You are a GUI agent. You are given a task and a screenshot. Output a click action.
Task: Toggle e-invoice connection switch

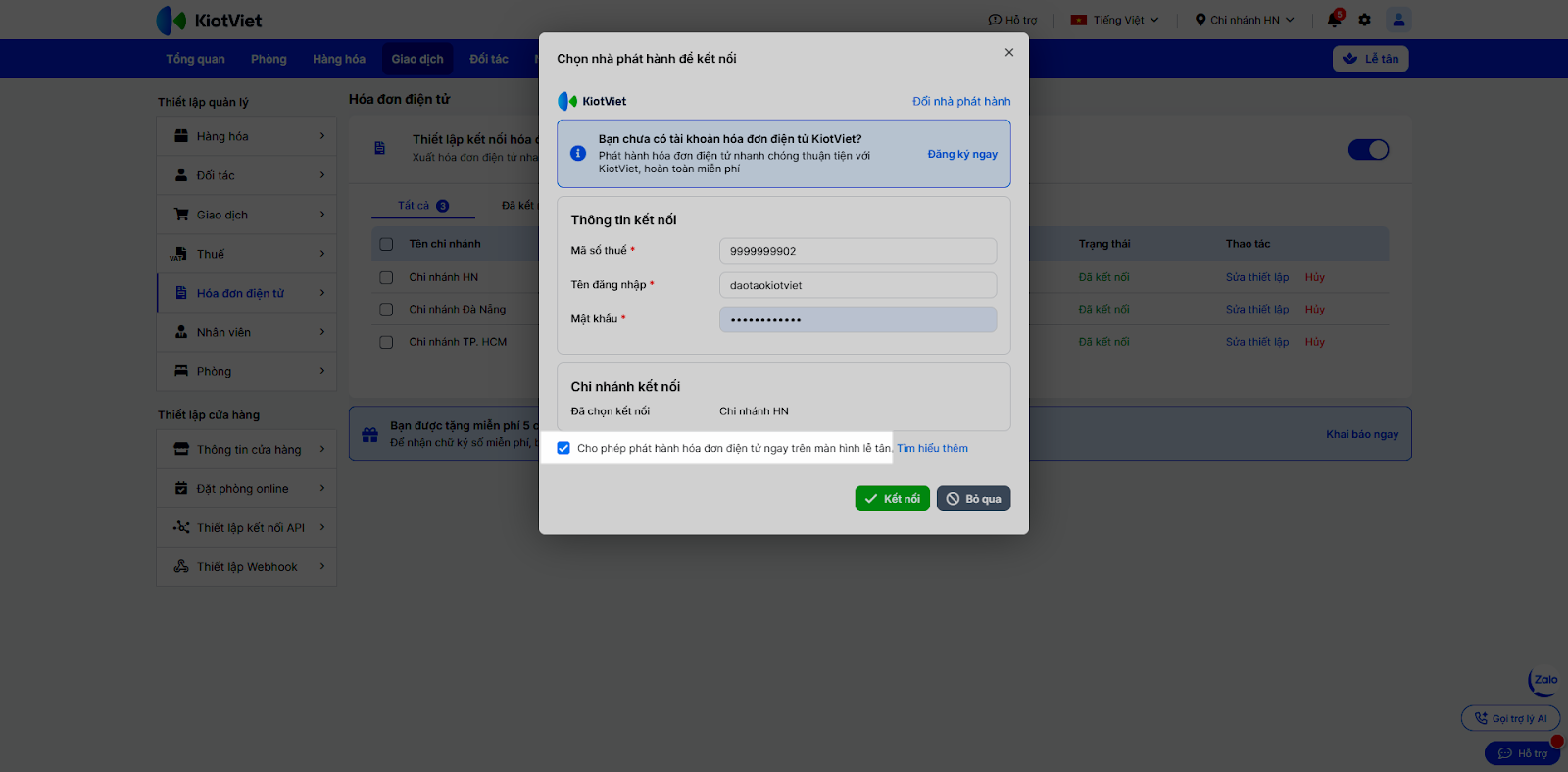tap(1369, 150)
